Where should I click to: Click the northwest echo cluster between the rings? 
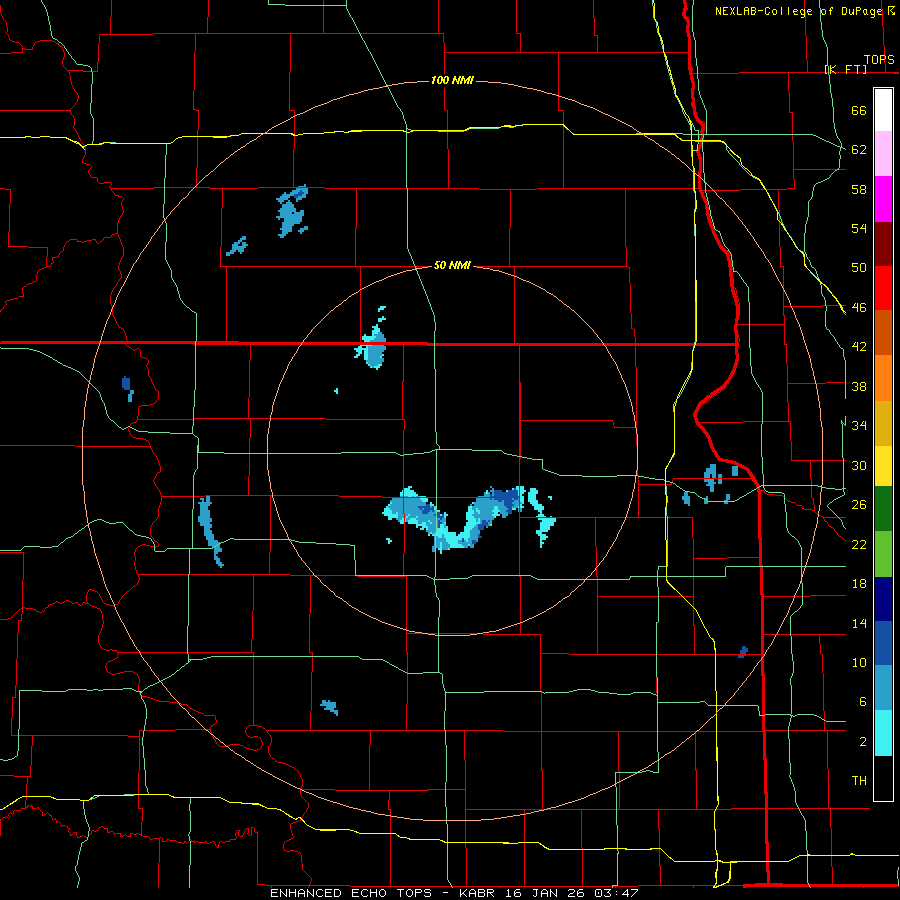[x=292, y=212]
